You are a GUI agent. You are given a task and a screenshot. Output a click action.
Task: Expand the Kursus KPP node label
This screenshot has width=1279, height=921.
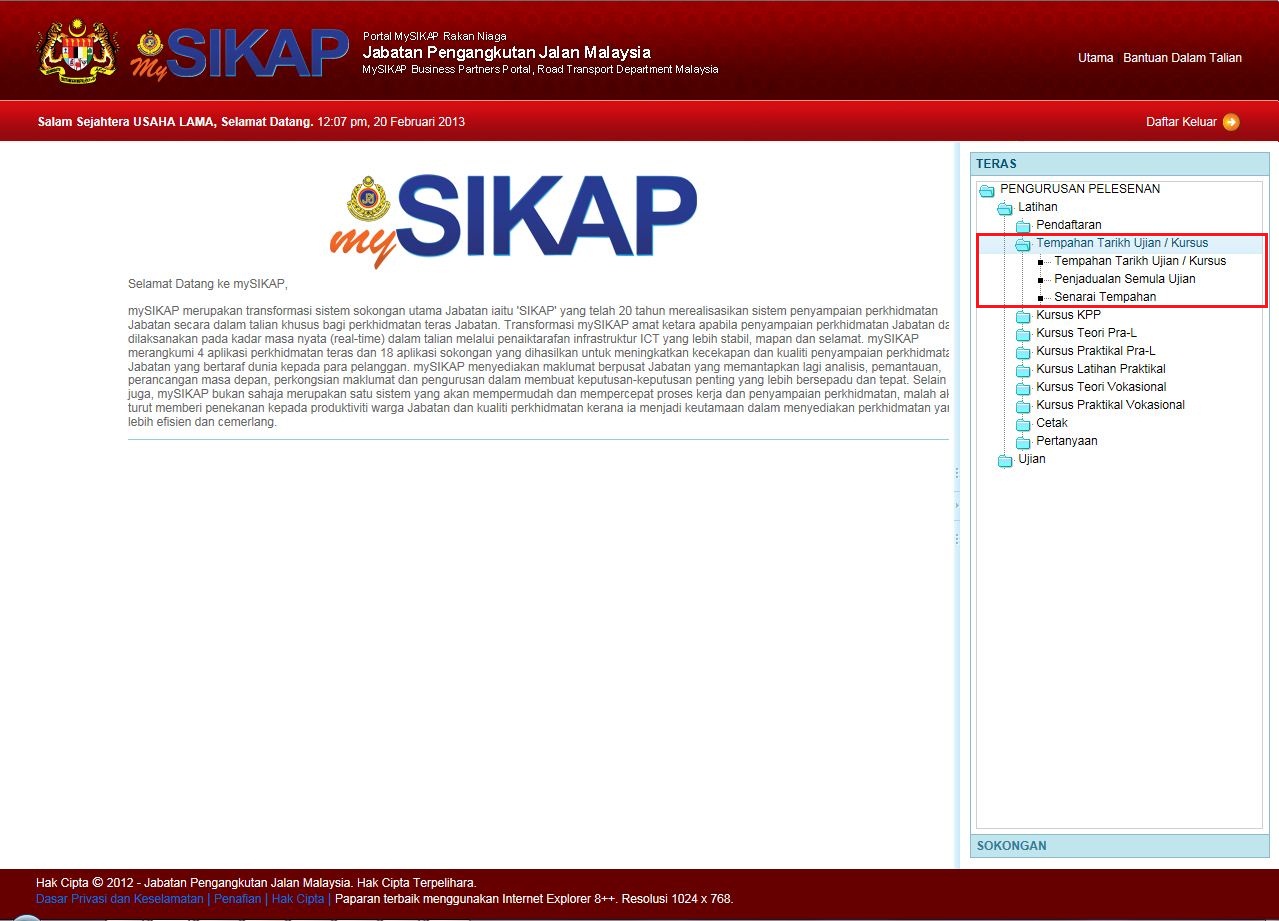point(1068,315)
